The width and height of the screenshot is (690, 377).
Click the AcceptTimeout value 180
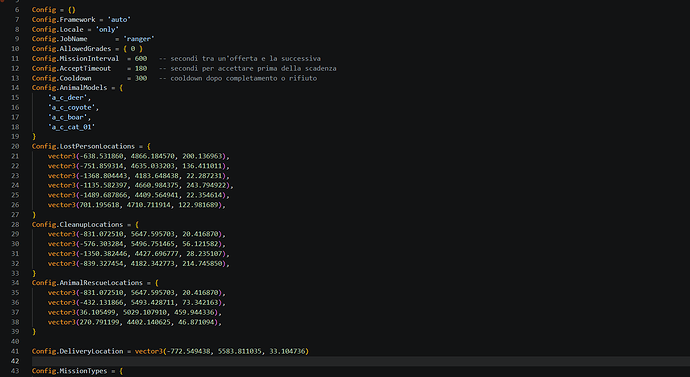pos(141,68)
